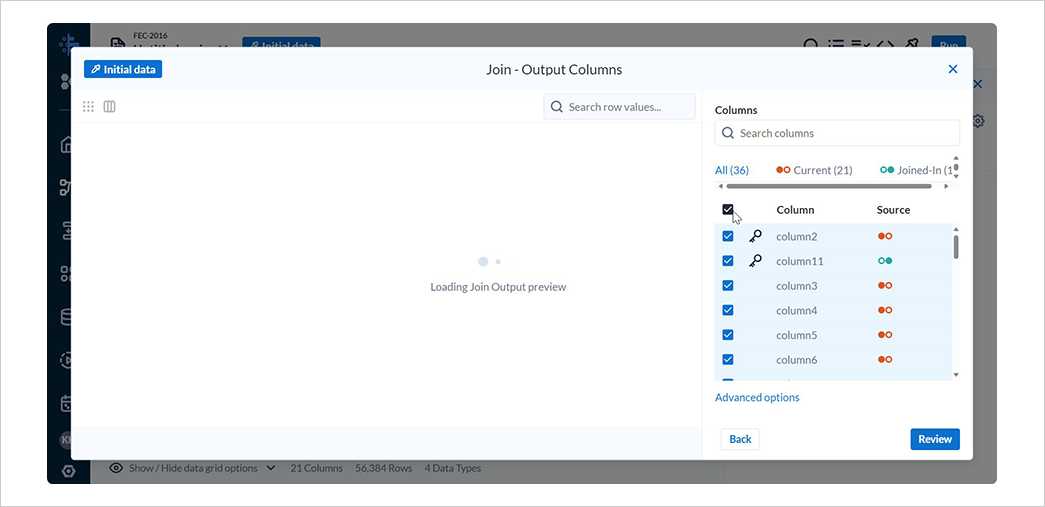Click the key icon beside column2
The width and height of the screenshot is (1045, 507).
(x=756, y=236)
